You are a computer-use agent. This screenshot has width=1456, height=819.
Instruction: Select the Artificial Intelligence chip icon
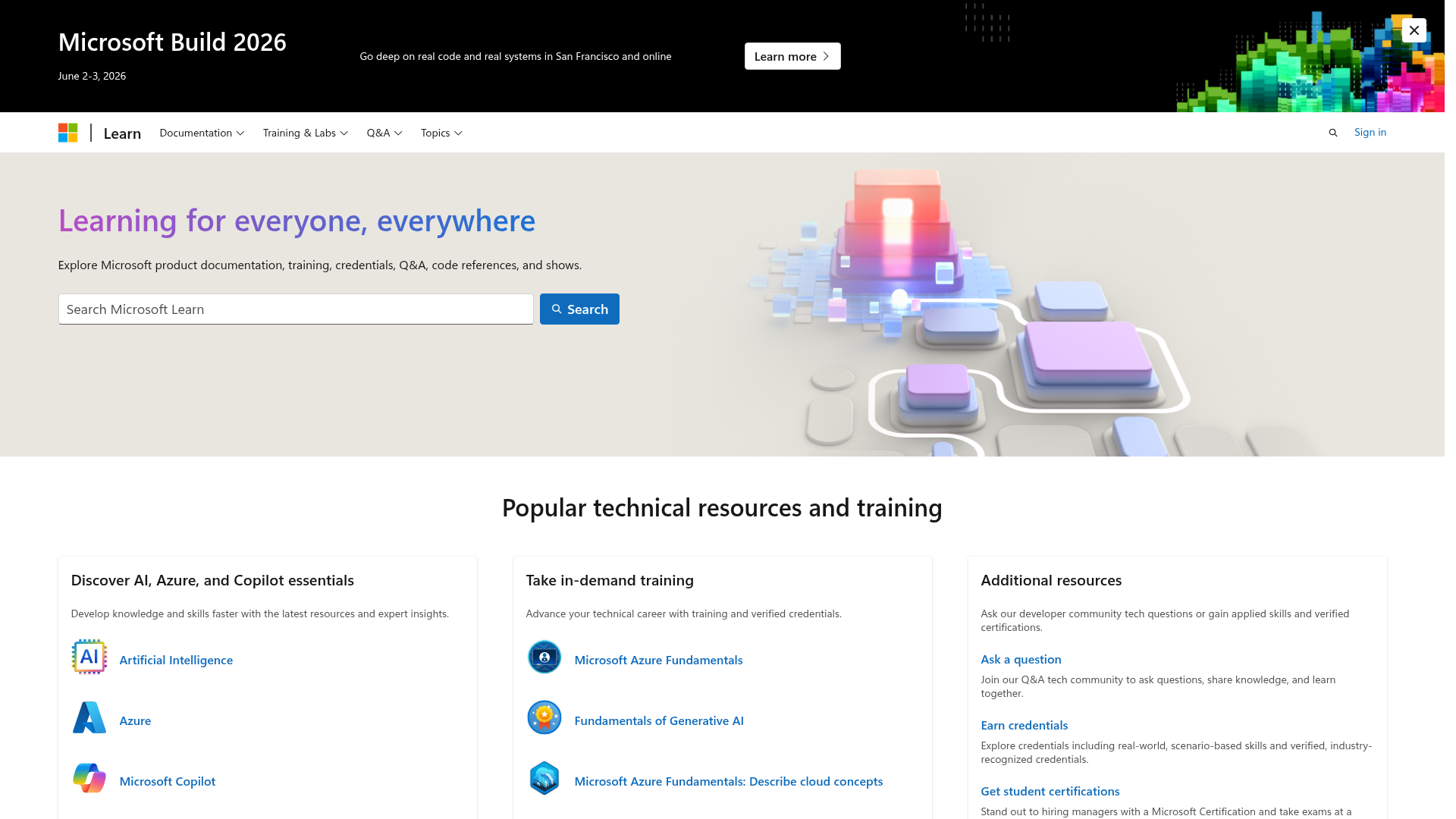89,657
